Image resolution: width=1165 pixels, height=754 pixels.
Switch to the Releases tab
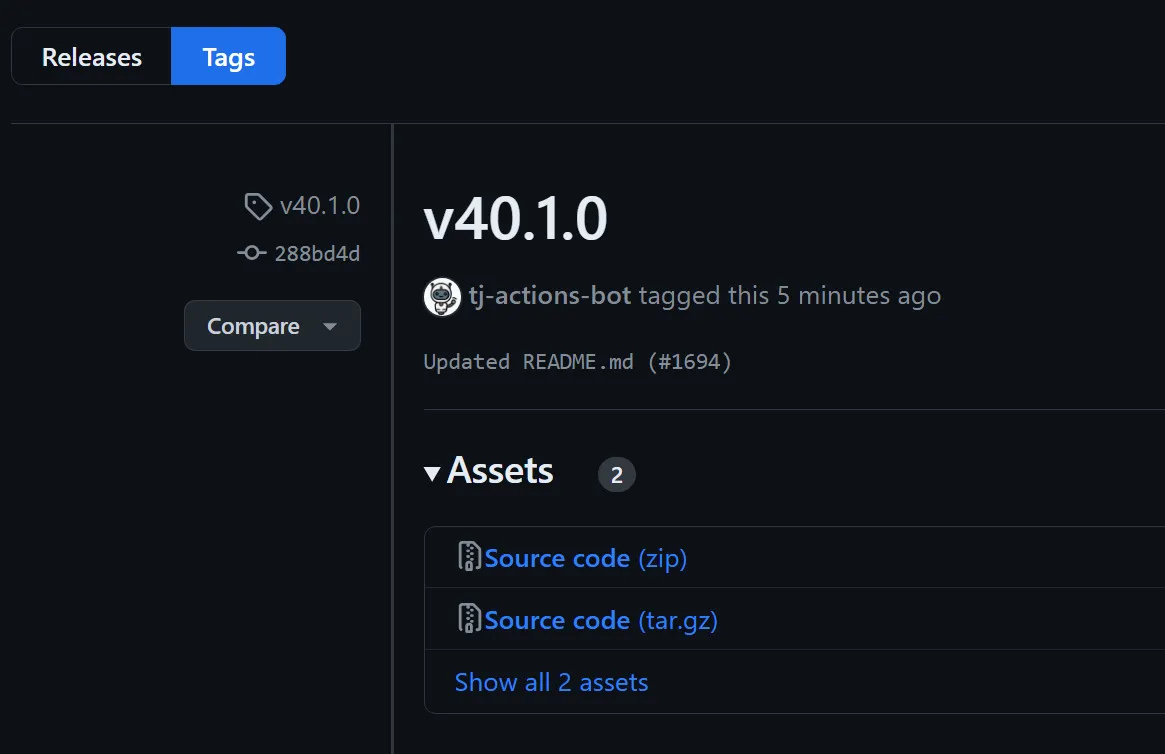coord(91,57)
